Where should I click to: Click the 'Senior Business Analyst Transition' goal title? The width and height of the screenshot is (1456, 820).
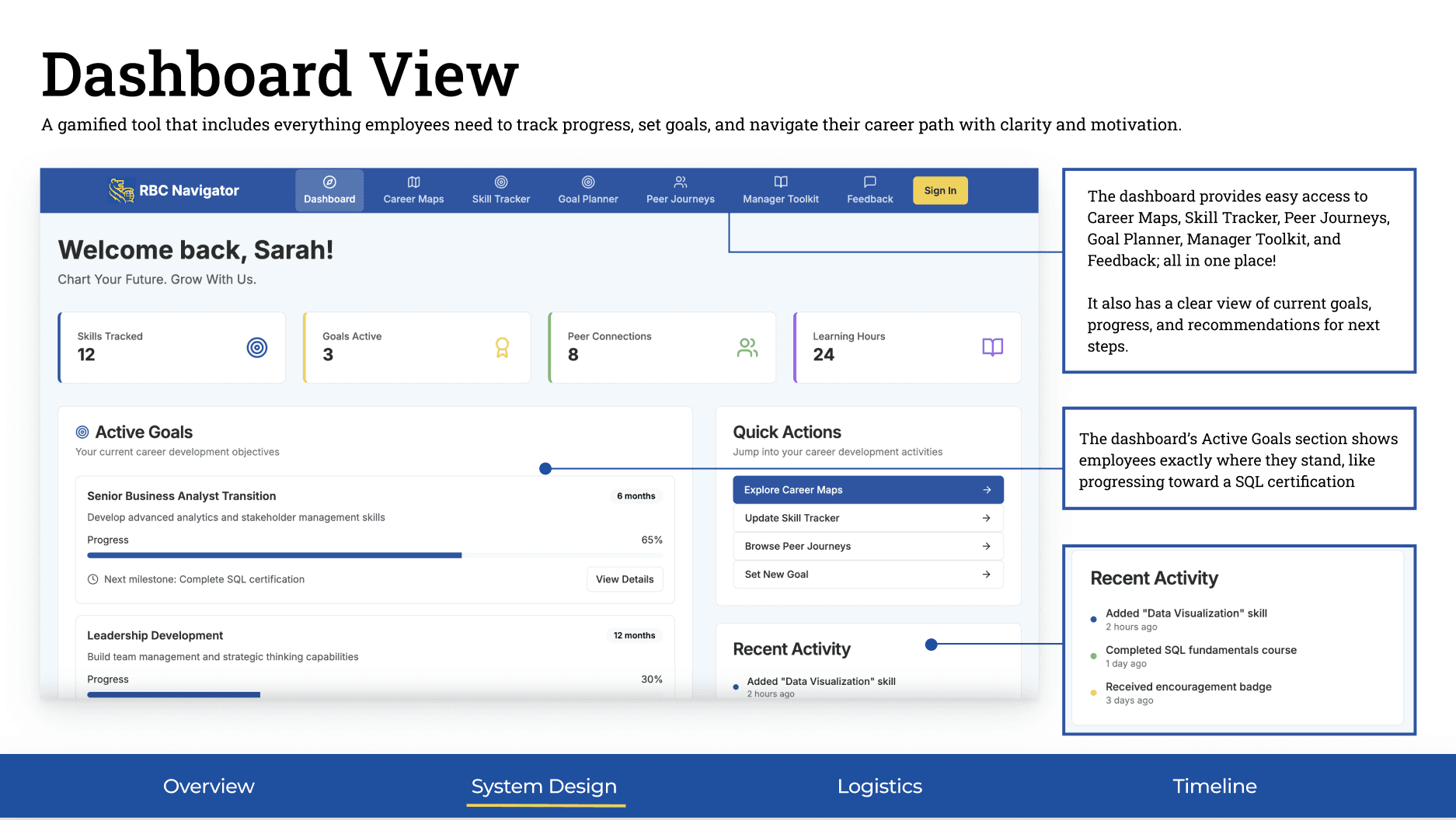[x=182, y=496]
